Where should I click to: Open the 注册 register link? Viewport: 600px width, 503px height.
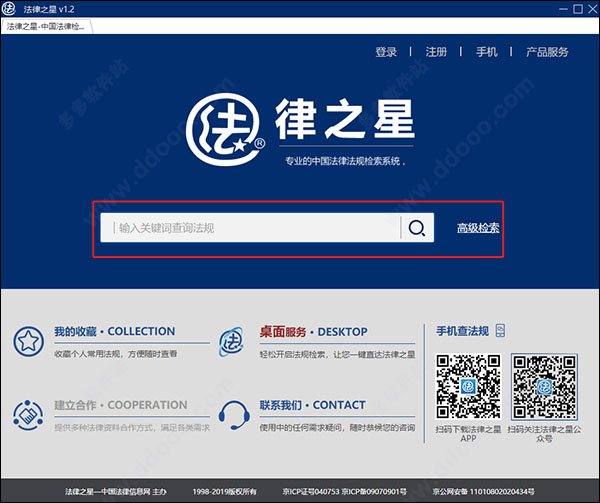tap(436, 52)
